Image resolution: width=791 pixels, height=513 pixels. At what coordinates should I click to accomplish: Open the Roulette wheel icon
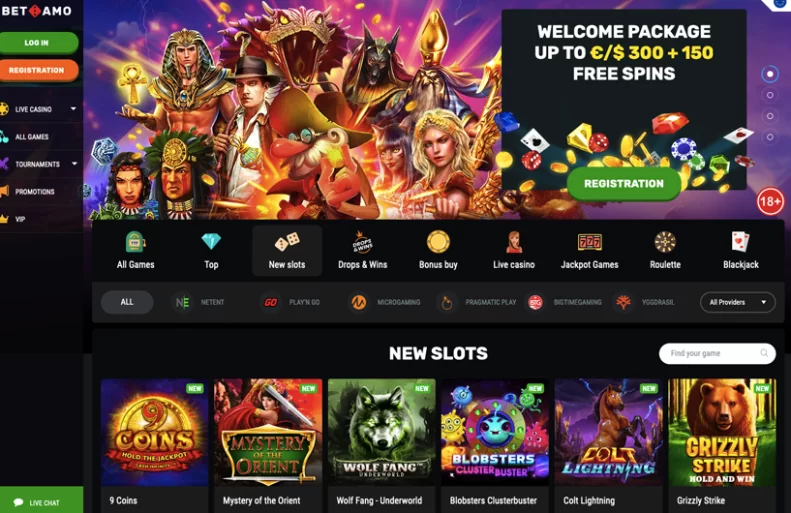(x=665, y=242)
